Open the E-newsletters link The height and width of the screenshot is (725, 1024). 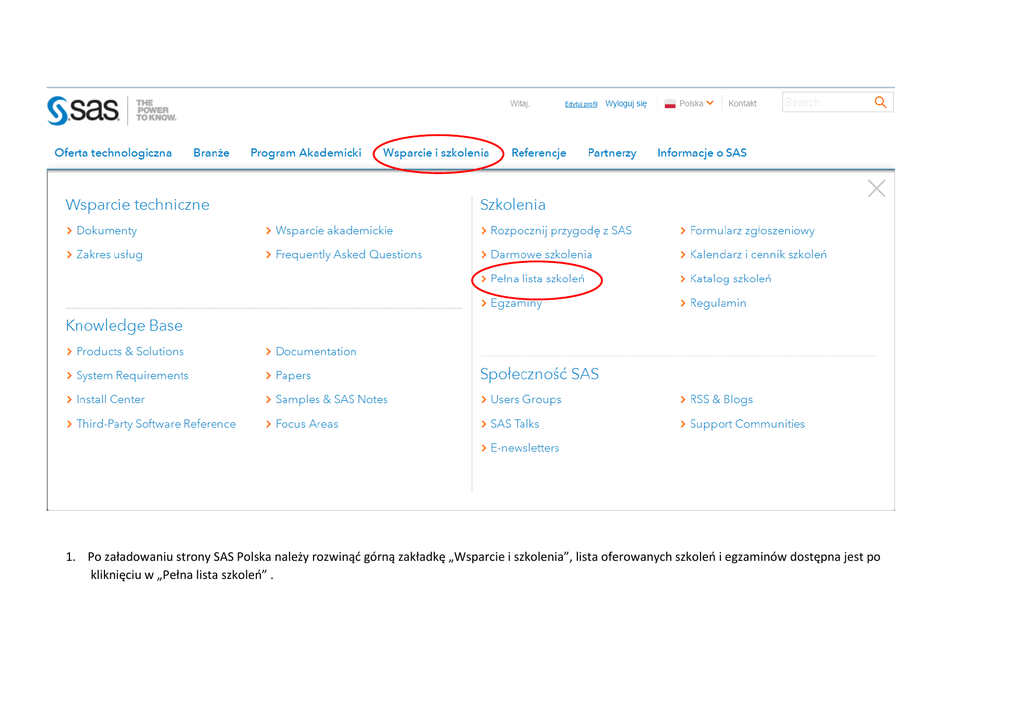click(x=524, y=448)
